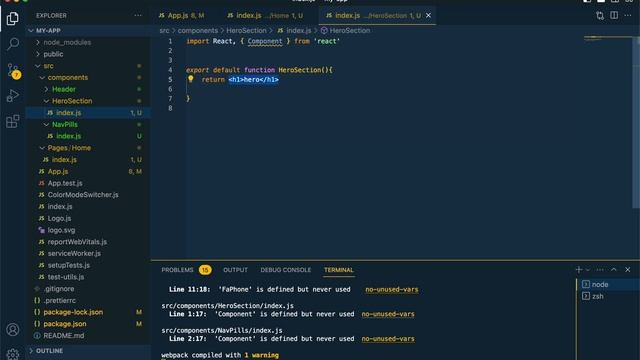Select the node terminal instance

tap(608, 284)
